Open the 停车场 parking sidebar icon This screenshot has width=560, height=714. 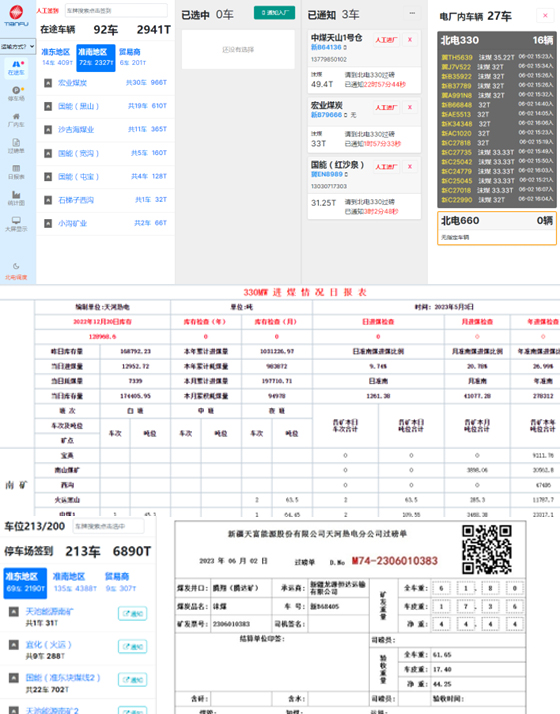[x=16, y=94]
